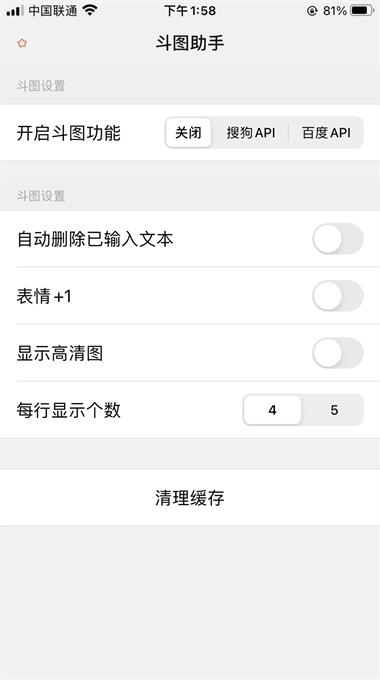The width and height of the screenshot is (380, 680).
Task: Tap the 斗图助手 title text
Action: [x=190, y=43]
